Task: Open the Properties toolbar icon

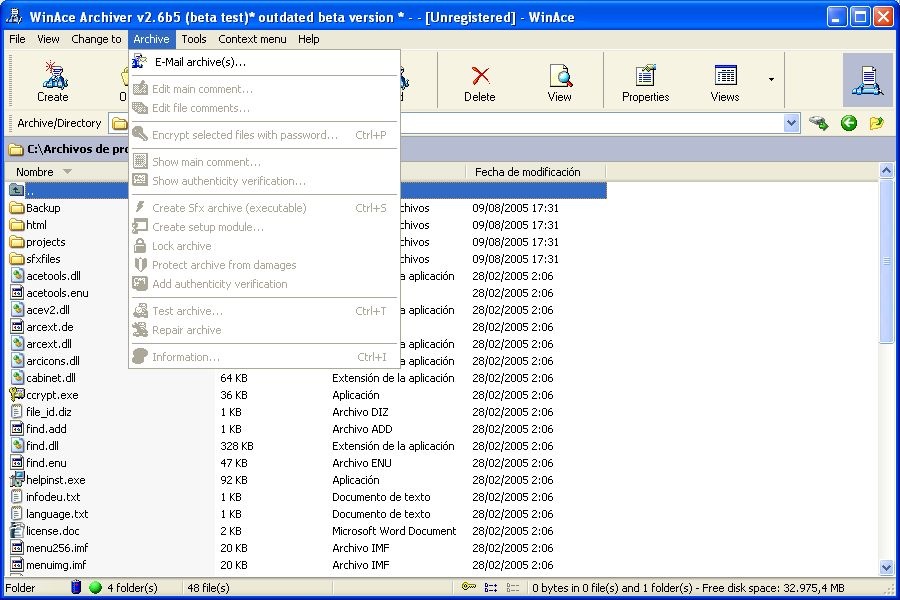Action: click(x=645, y=81)
